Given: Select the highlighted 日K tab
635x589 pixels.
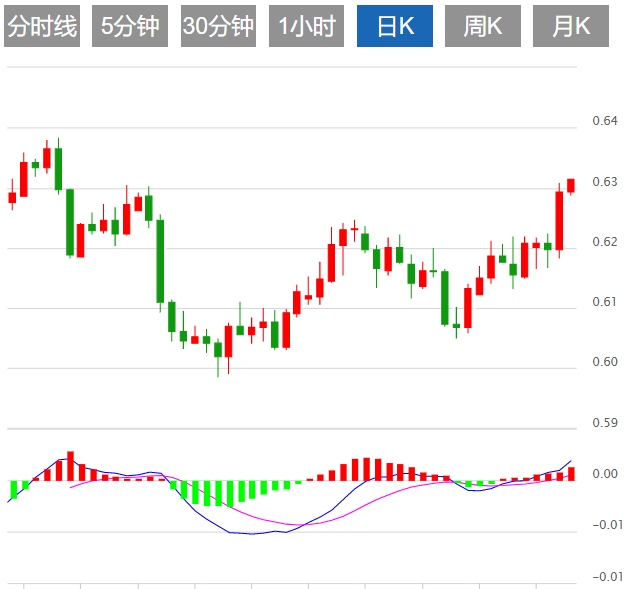Looking at the screenshot, I should point(395,27).
